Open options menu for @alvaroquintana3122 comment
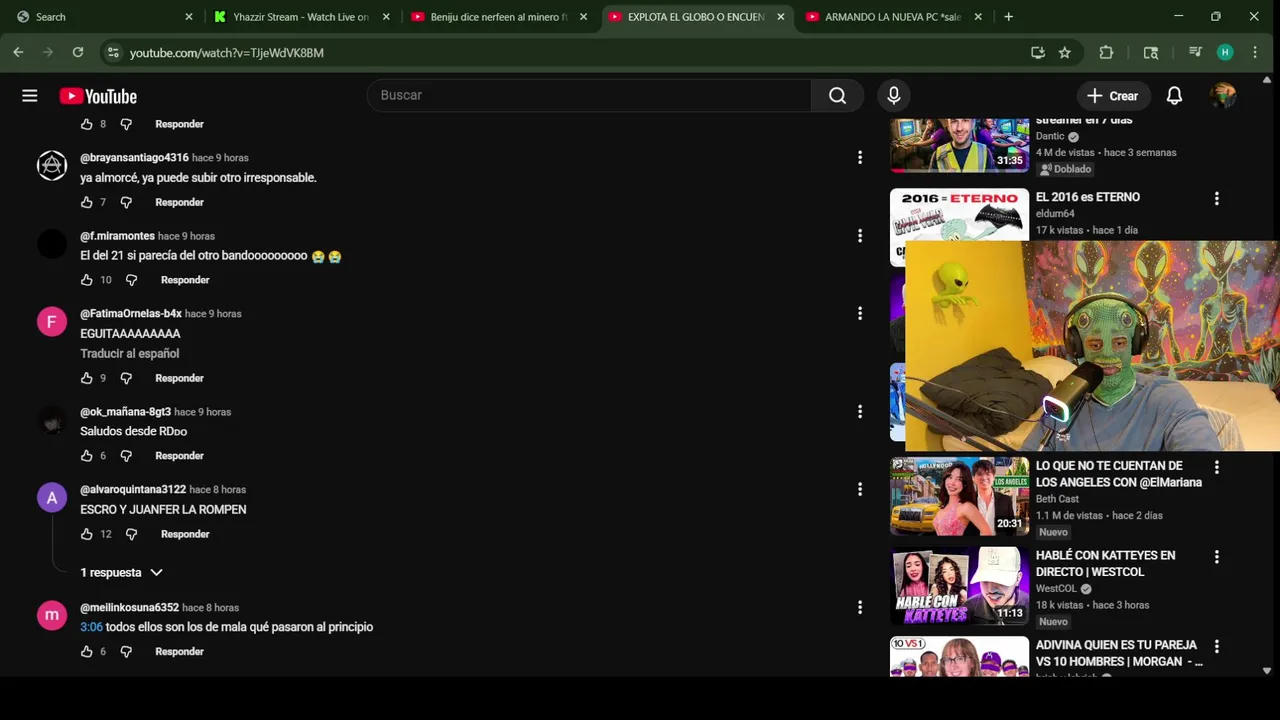Screen dimensions: 1280x720 859,490
